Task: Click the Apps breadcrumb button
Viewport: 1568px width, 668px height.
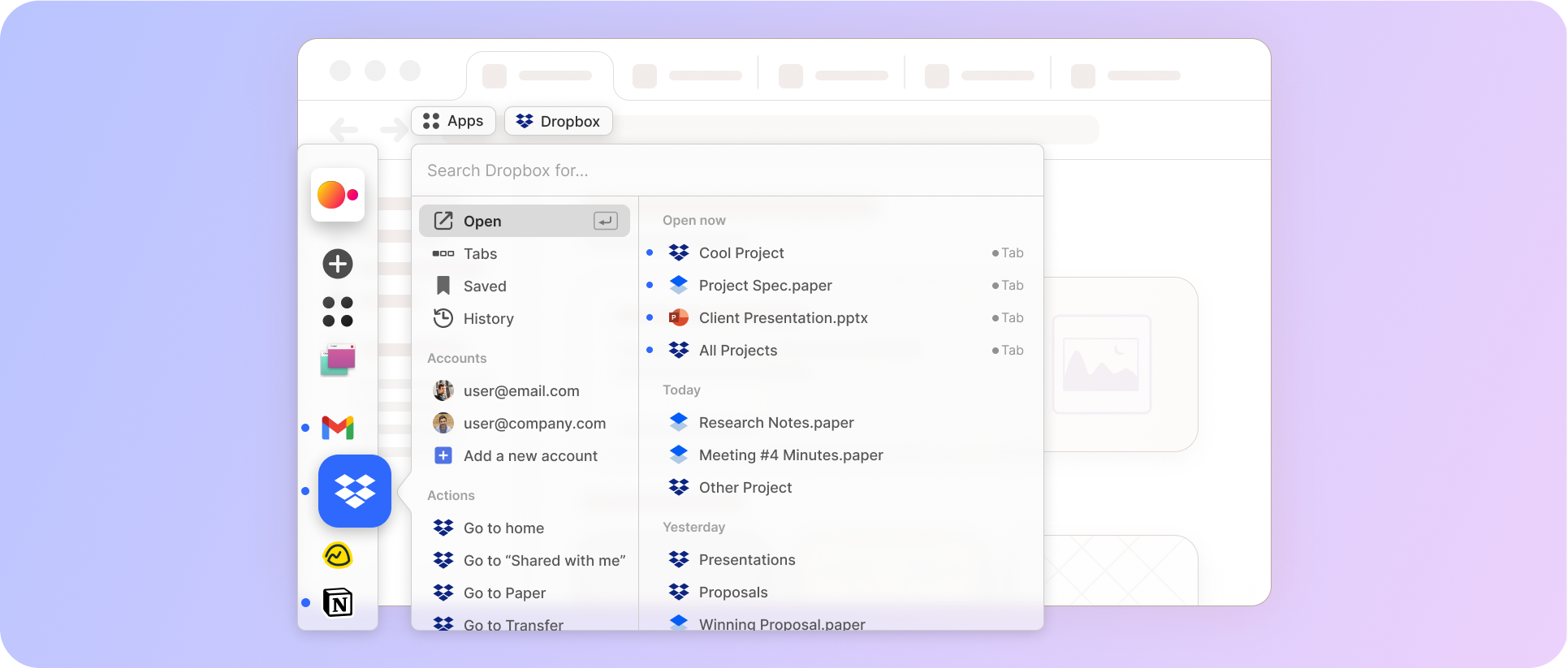Action: (454, 121)
